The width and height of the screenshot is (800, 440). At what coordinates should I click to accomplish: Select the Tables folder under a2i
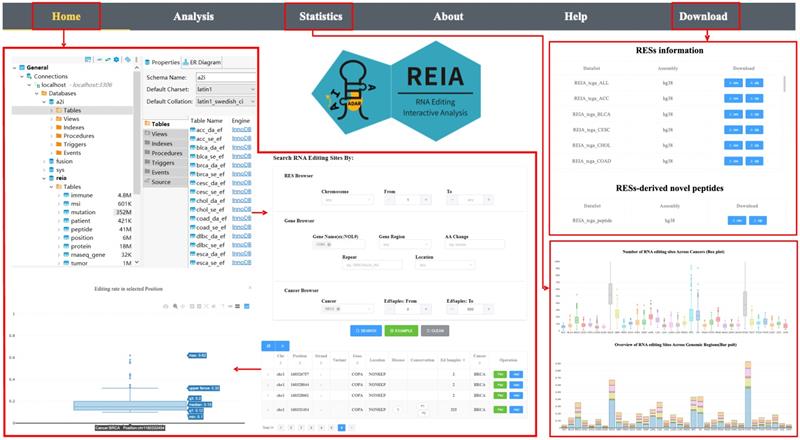pos(72,108)
